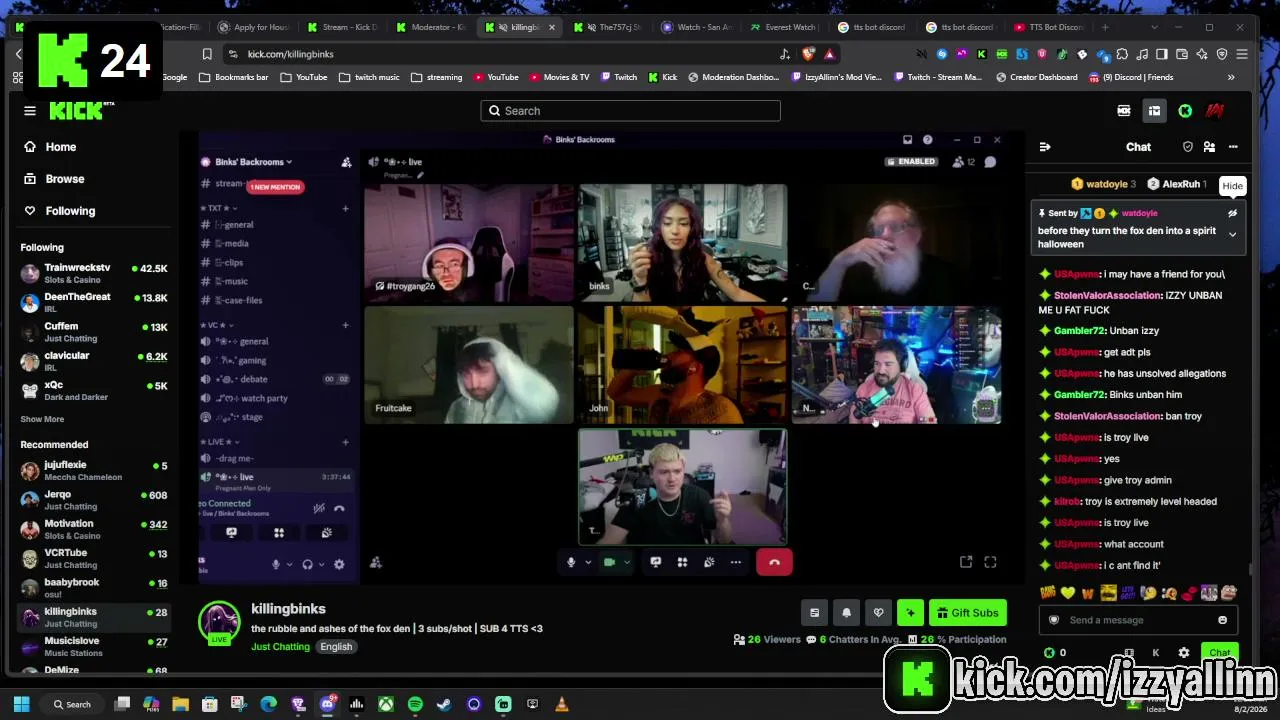
Task: Open Spotify from the Windows taskbar
Action: (415, 704)
